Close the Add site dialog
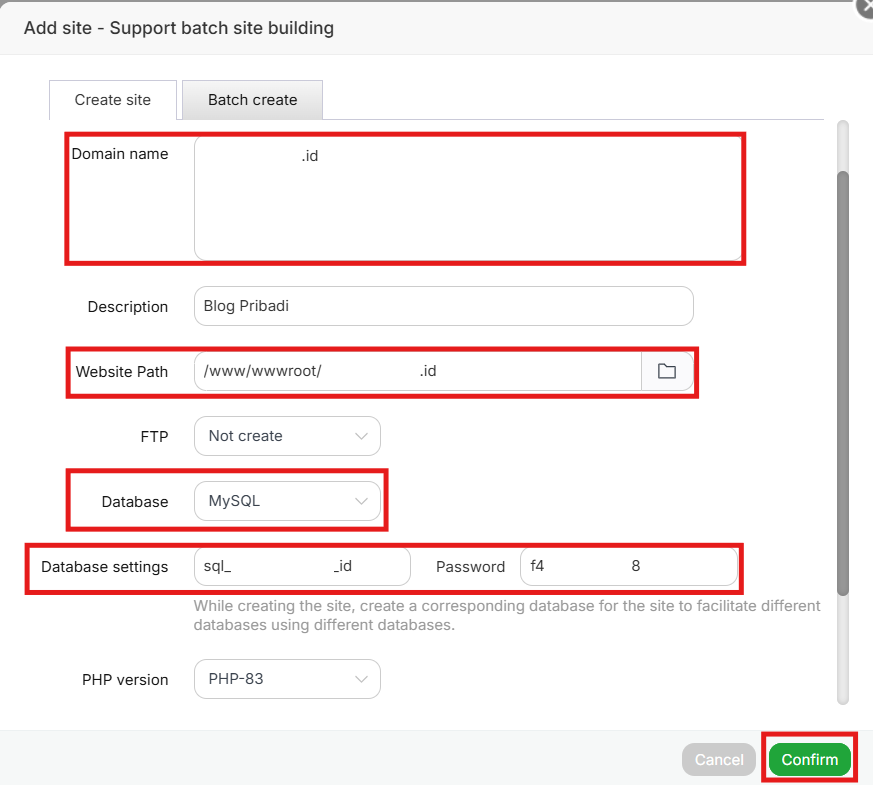This screenshot has height=785, width=873. [864, 8]
